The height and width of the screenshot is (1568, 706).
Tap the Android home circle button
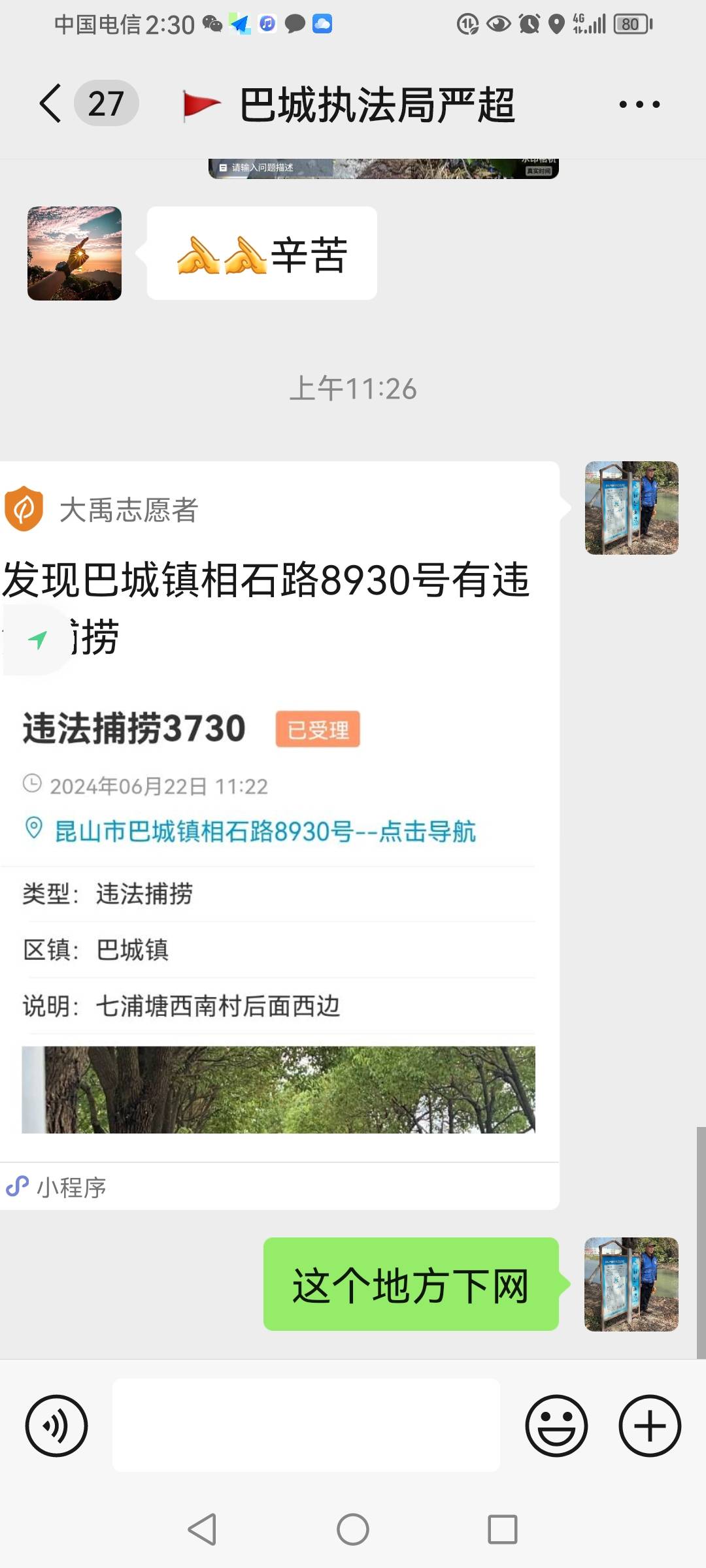(353, 1529)
